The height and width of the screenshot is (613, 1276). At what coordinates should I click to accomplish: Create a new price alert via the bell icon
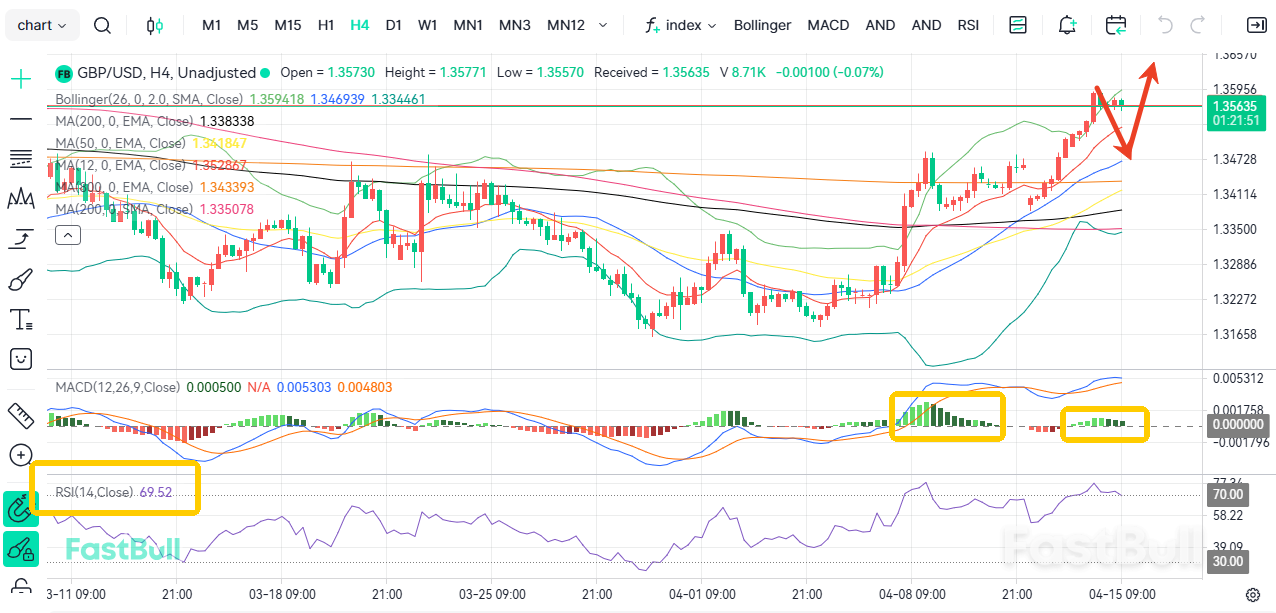point(1067,24)
